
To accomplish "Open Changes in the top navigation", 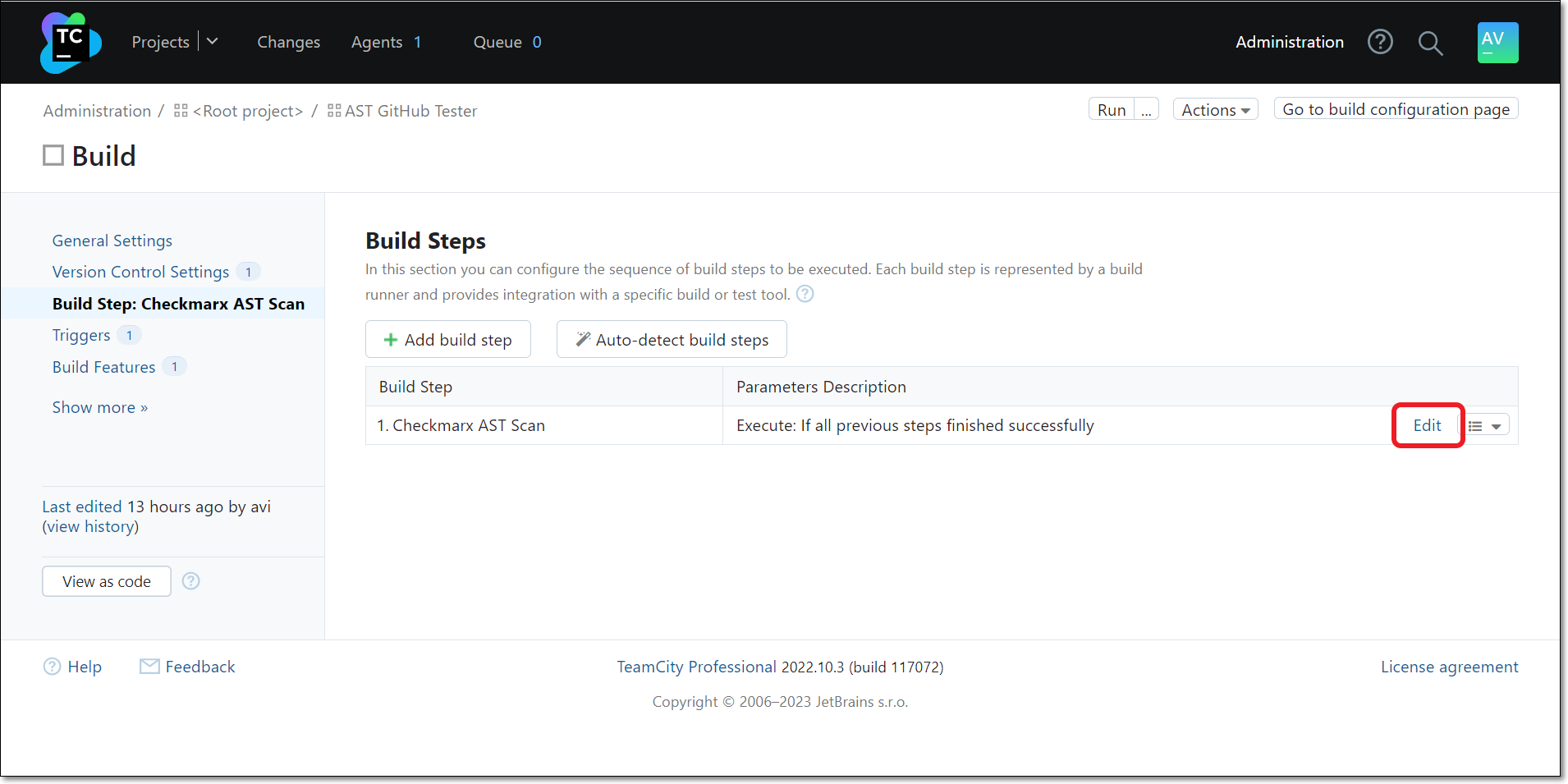I will (288, 42).
